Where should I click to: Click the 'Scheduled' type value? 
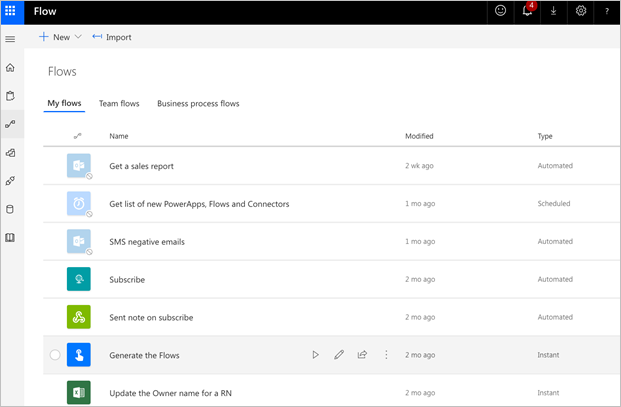coord(554,204)
